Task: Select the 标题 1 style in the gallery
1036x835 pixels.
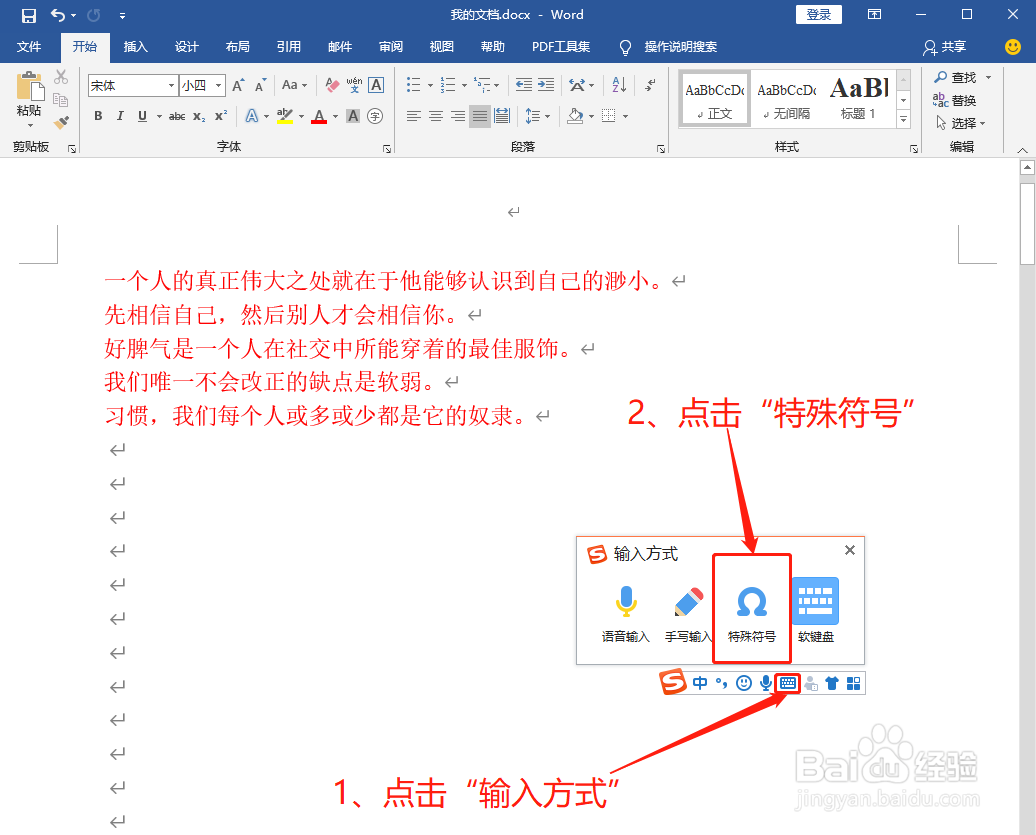Action: point(858,97)
